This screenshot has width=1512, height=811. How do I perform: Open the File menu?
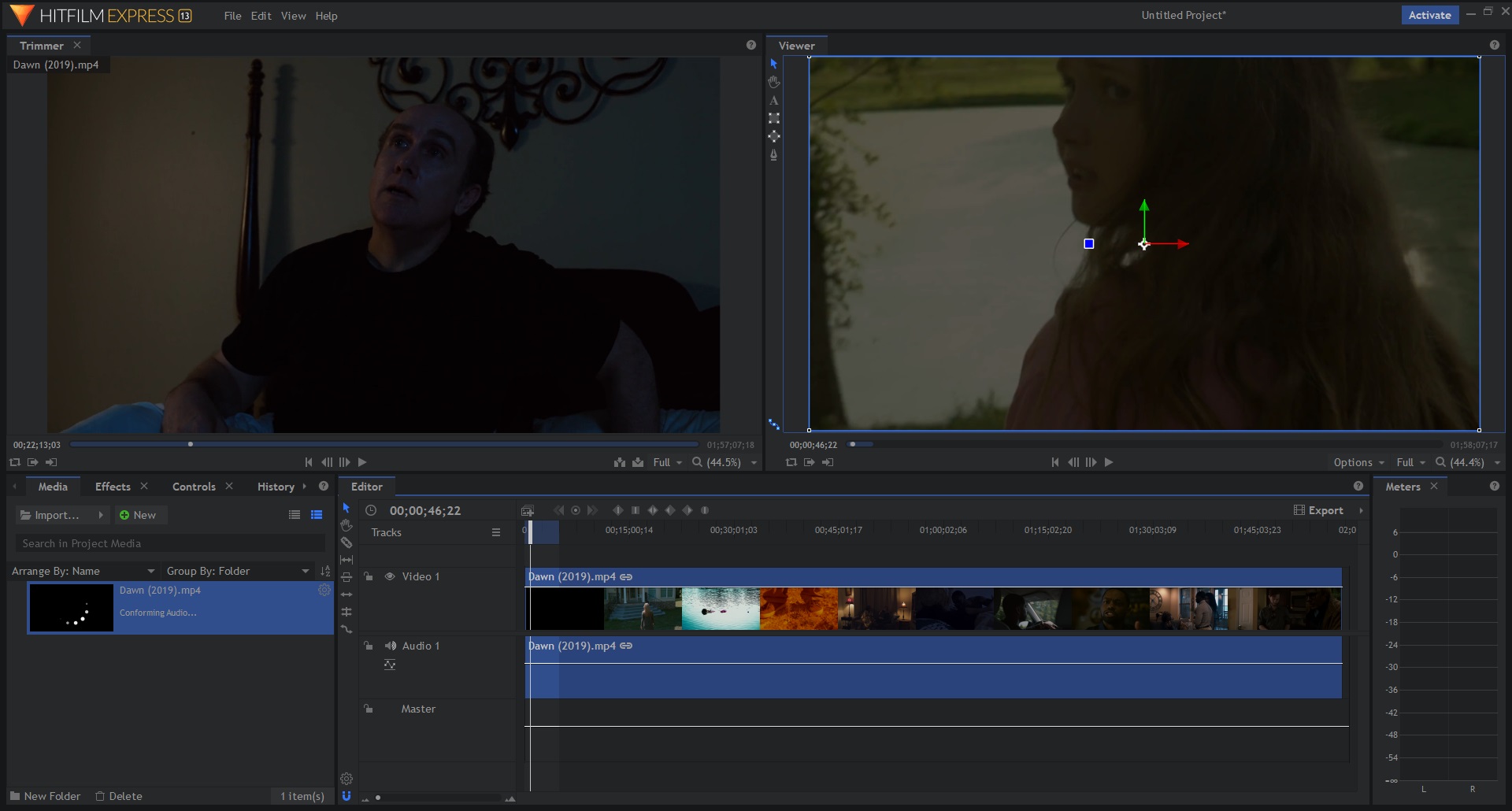click(x=232, y=16)
